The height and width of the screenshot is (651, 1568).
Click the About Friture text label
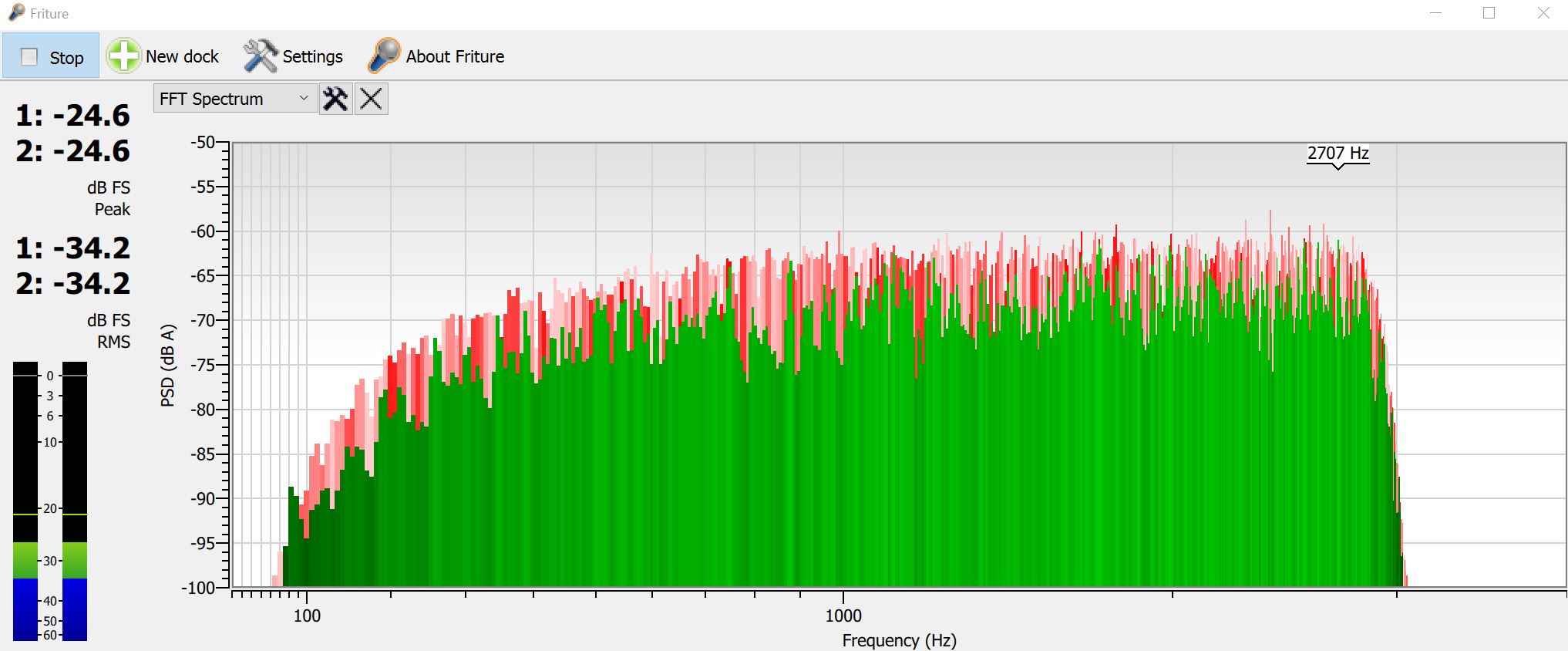(x=455, y=56)
